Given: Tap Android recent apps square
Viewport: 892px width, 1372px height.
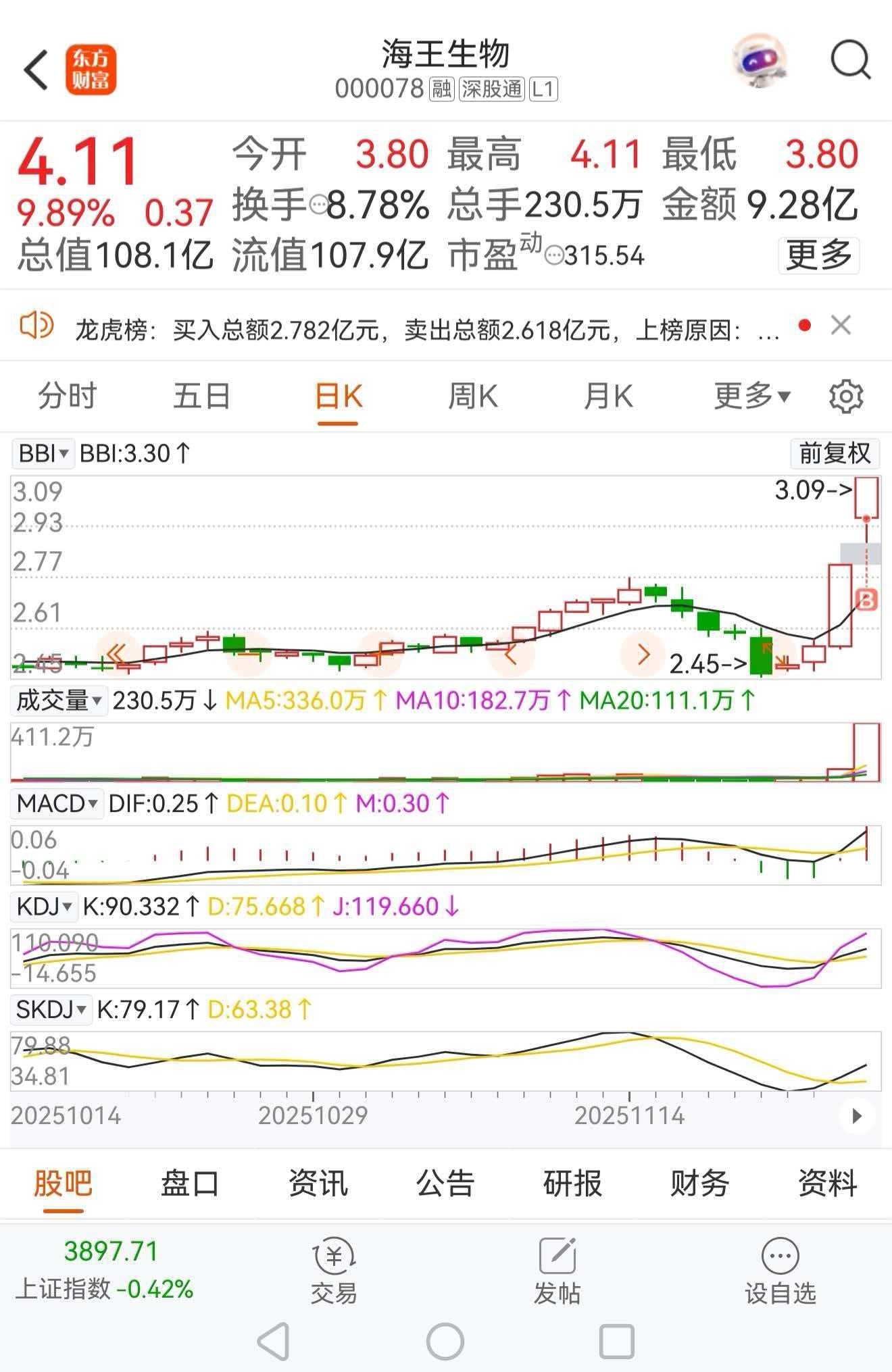Looking at the screenshot, I should click(617, 1341).
